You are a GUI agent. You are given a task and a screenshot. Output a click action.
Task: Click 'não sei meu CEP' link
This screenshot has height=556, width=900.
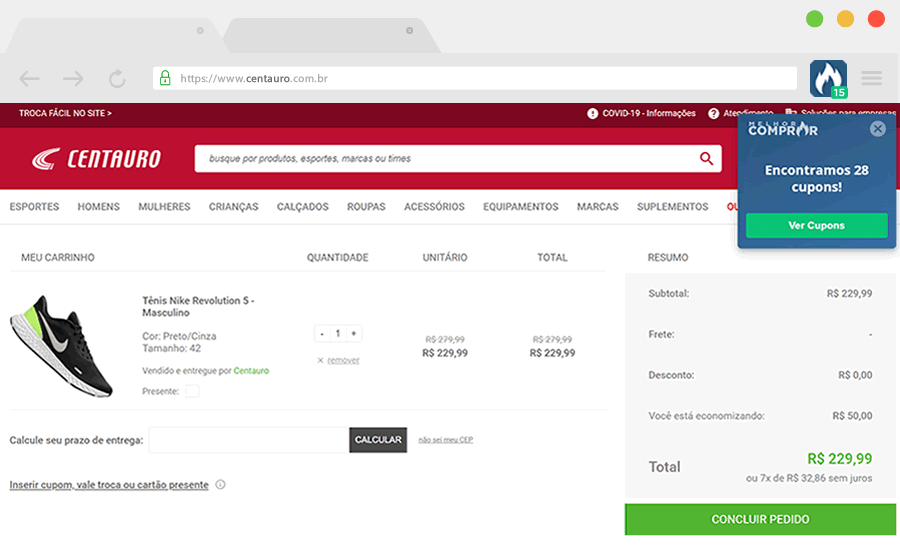(445, 440)
